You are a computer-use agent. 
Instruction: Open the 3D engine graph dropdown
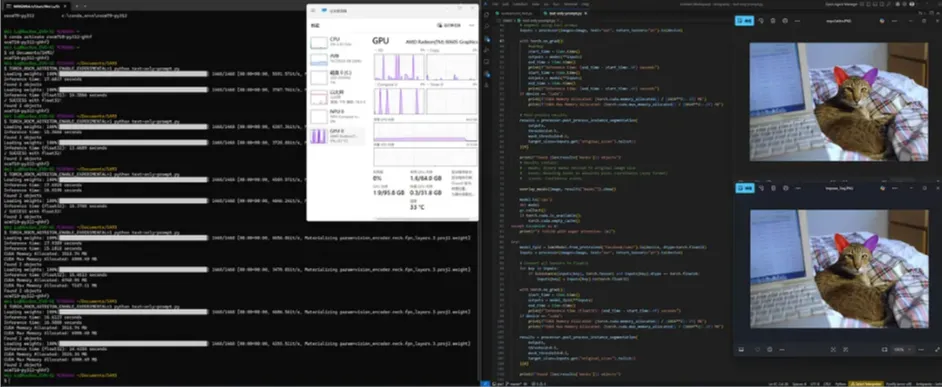(x=379, y=50)
